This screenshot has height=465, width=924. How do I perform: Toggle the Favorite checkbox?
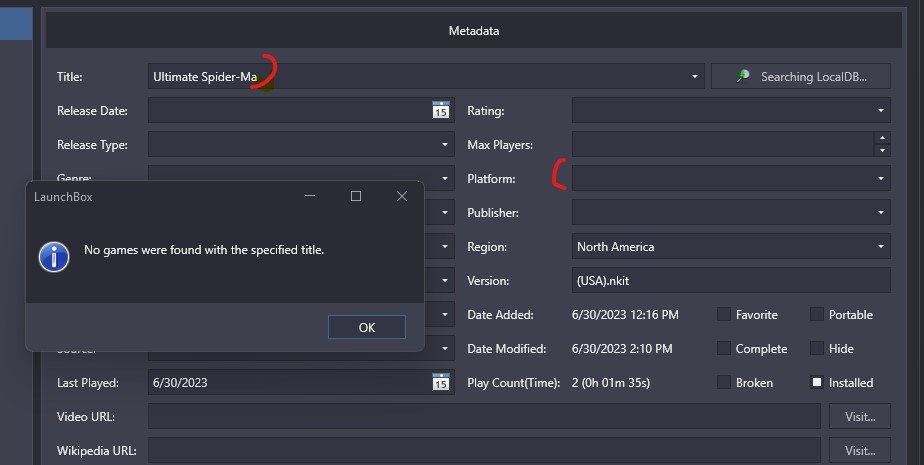click(x=724, y=314)
